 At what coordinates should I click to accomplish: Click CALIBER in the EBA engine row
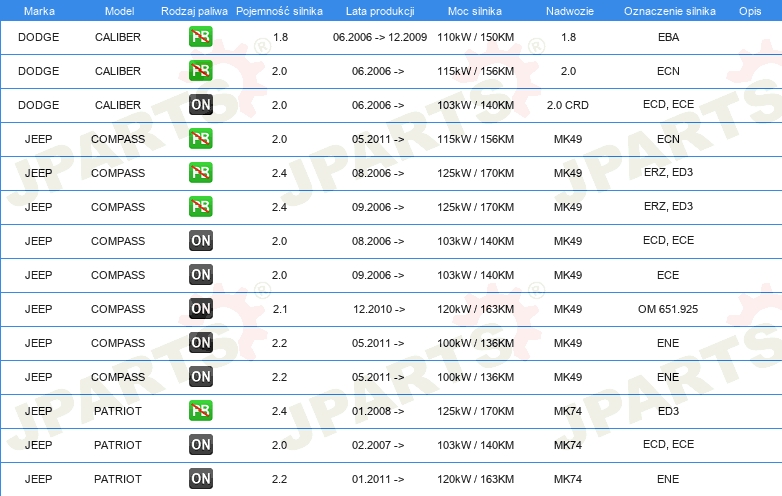[x=118, y=37]
